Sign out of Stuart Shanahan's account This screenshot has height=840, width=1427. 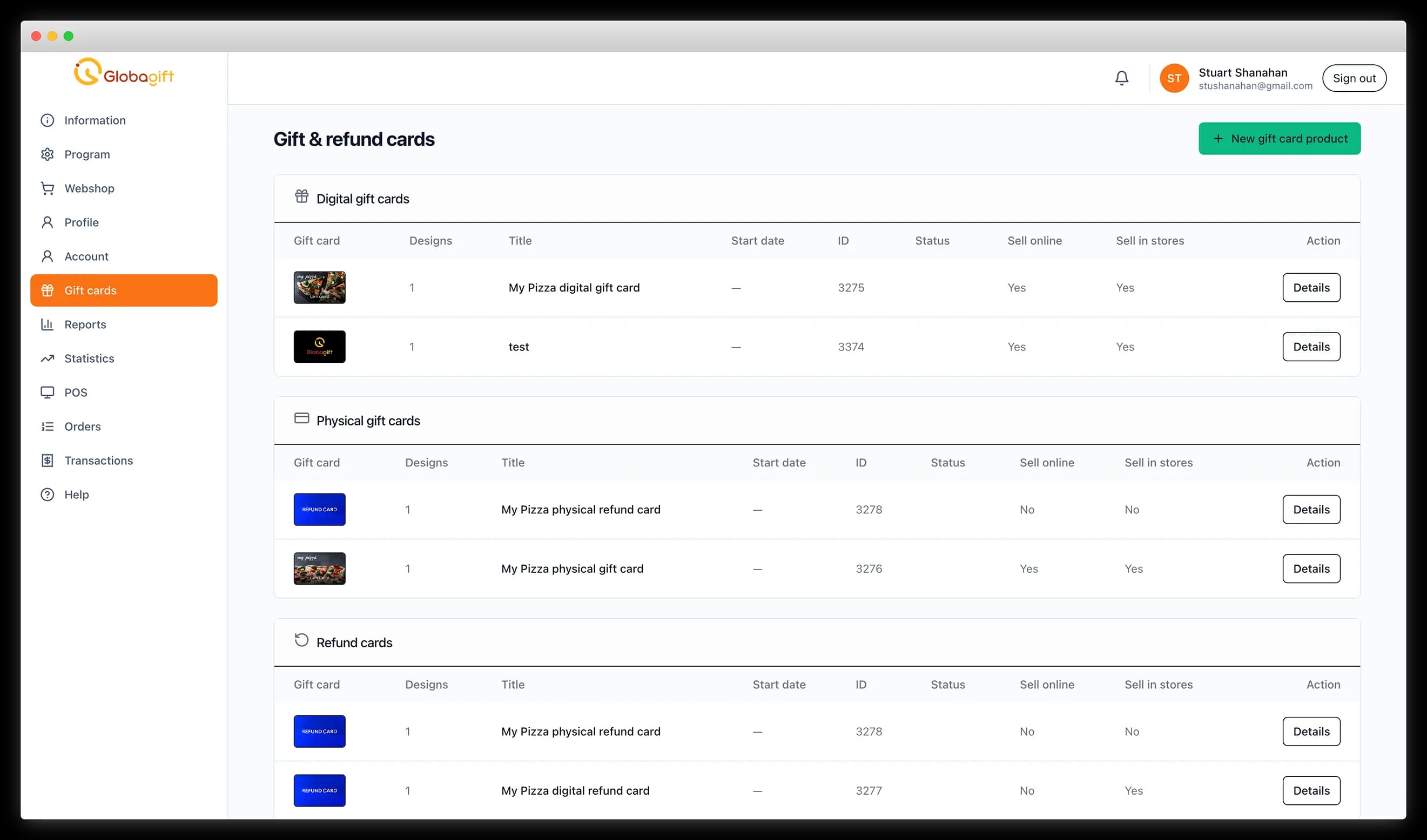click(1354, 78)
